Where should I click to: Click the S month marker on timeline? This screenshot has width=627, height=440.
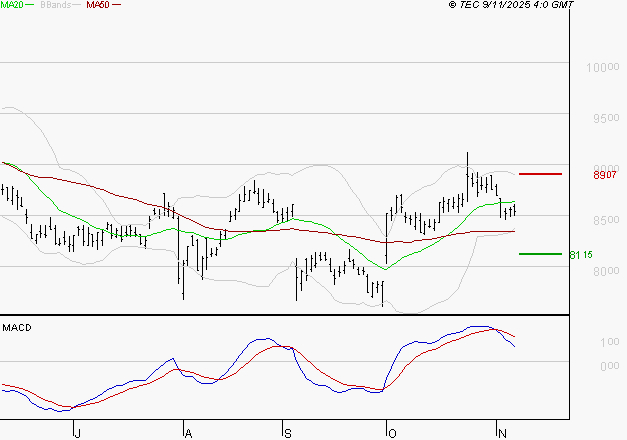click(288, 434)
